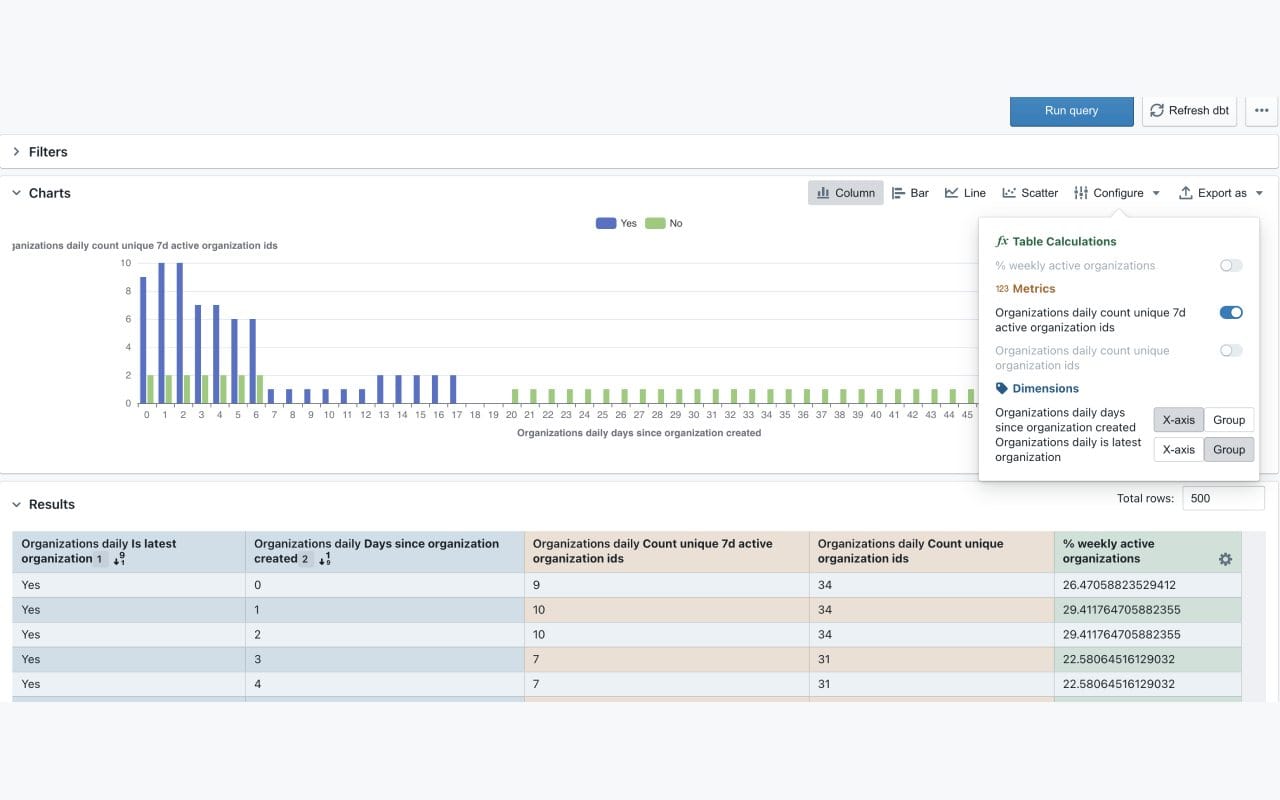
Task: Click the Total rows value field
Action: (x=1223, y=497)
